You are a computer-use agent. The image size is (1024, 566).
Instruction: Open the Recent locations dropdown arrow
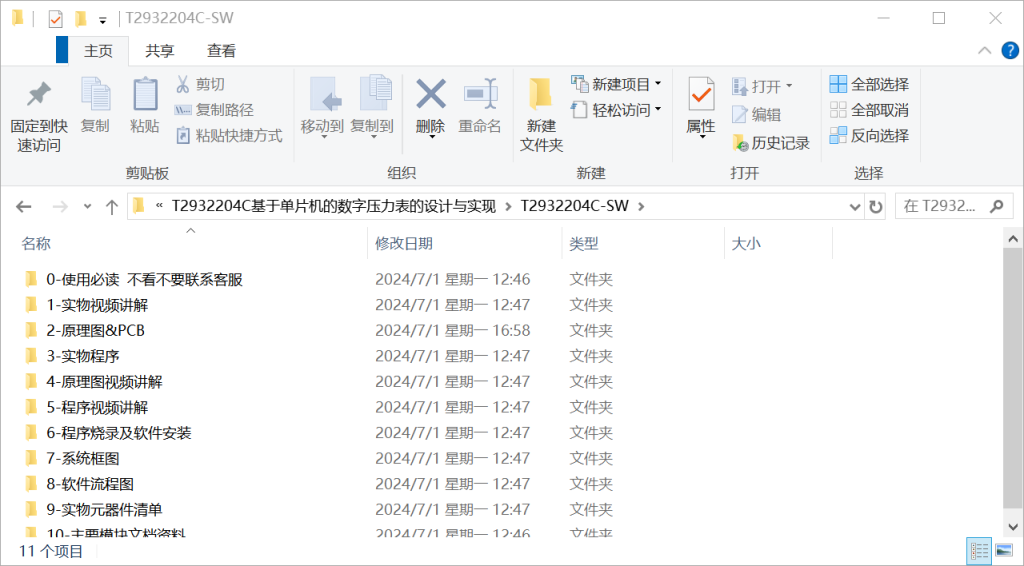point(88,207)
